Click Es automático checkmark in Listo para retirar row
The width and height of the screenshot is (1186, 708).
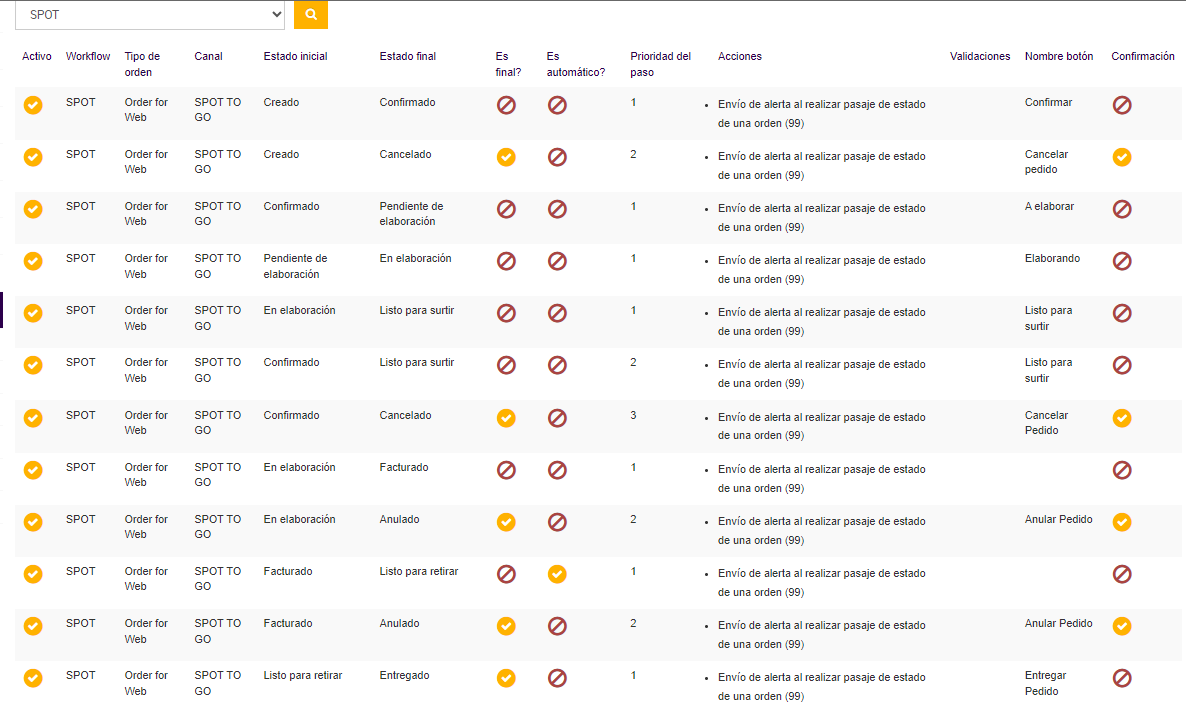click(x=557, y=574)
